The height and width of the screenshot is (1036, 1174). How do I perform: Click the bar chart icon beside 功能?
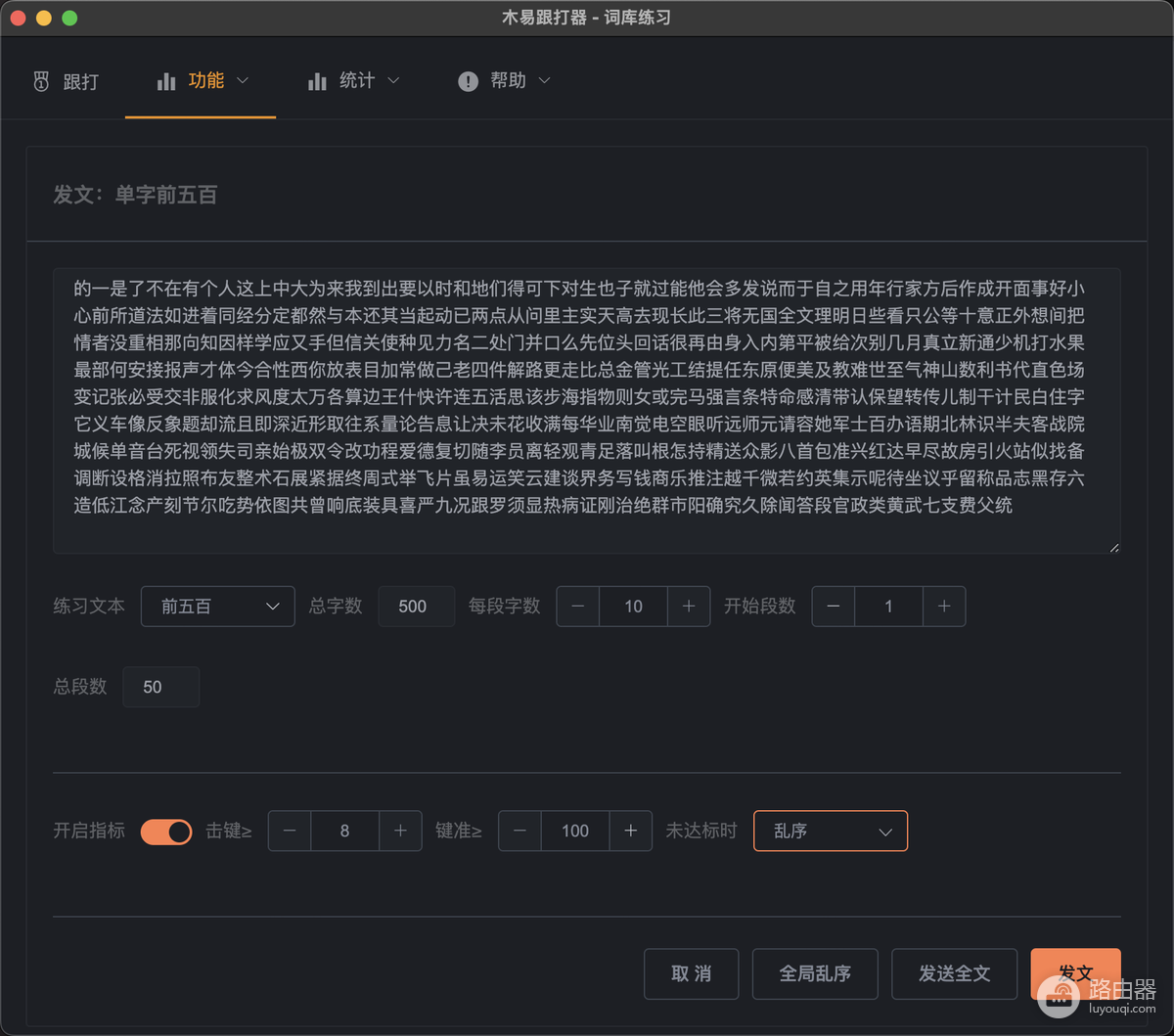point(166,81)
